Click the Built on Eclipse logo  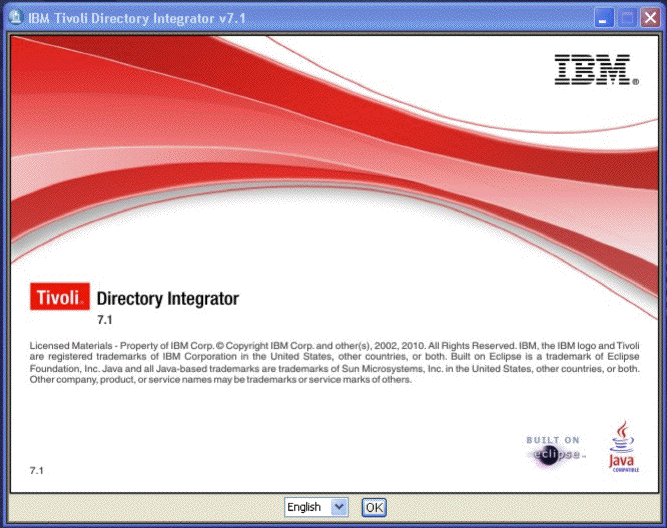555,453
